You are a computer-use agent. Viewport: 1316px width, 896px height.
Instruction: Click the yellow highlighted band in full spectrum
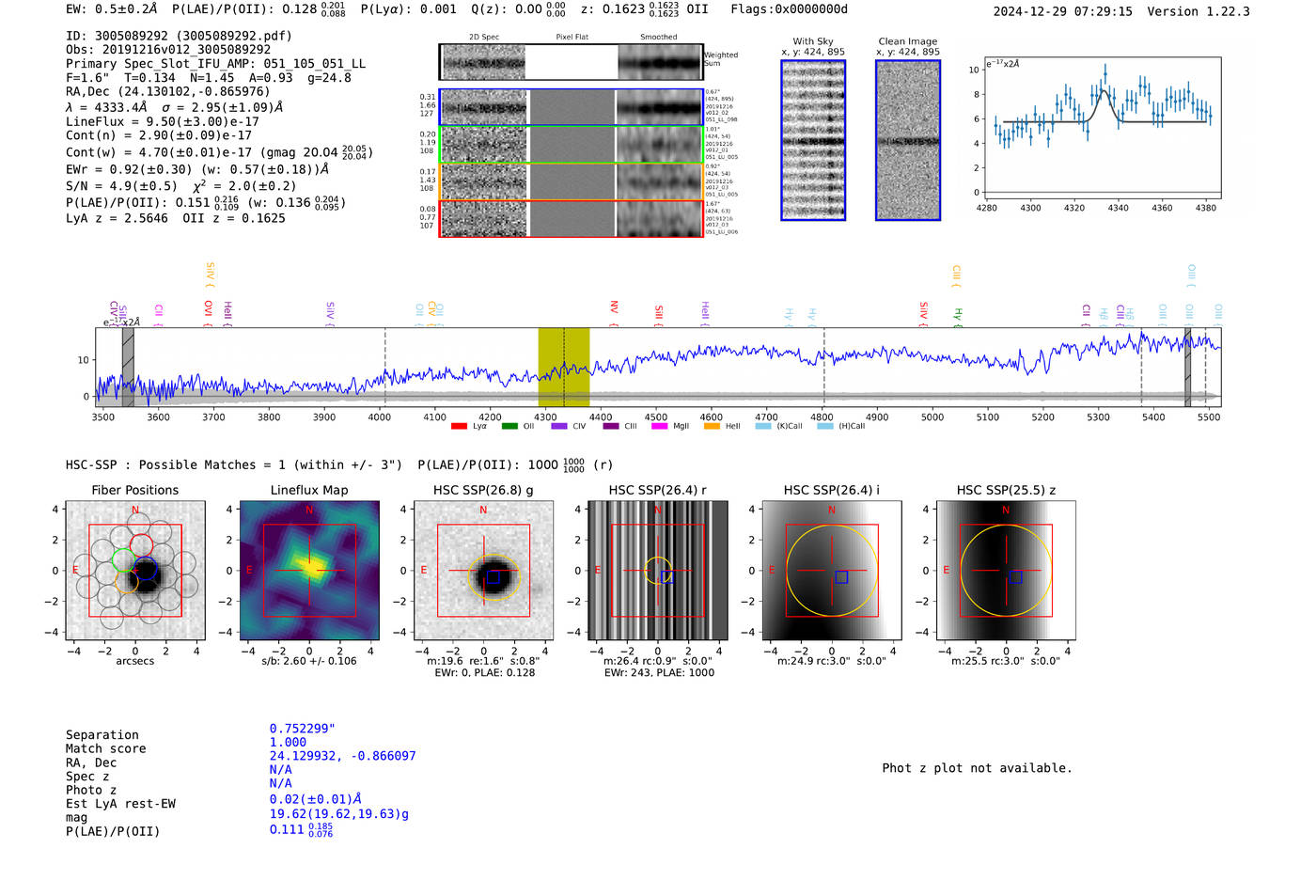pos(563,367)
